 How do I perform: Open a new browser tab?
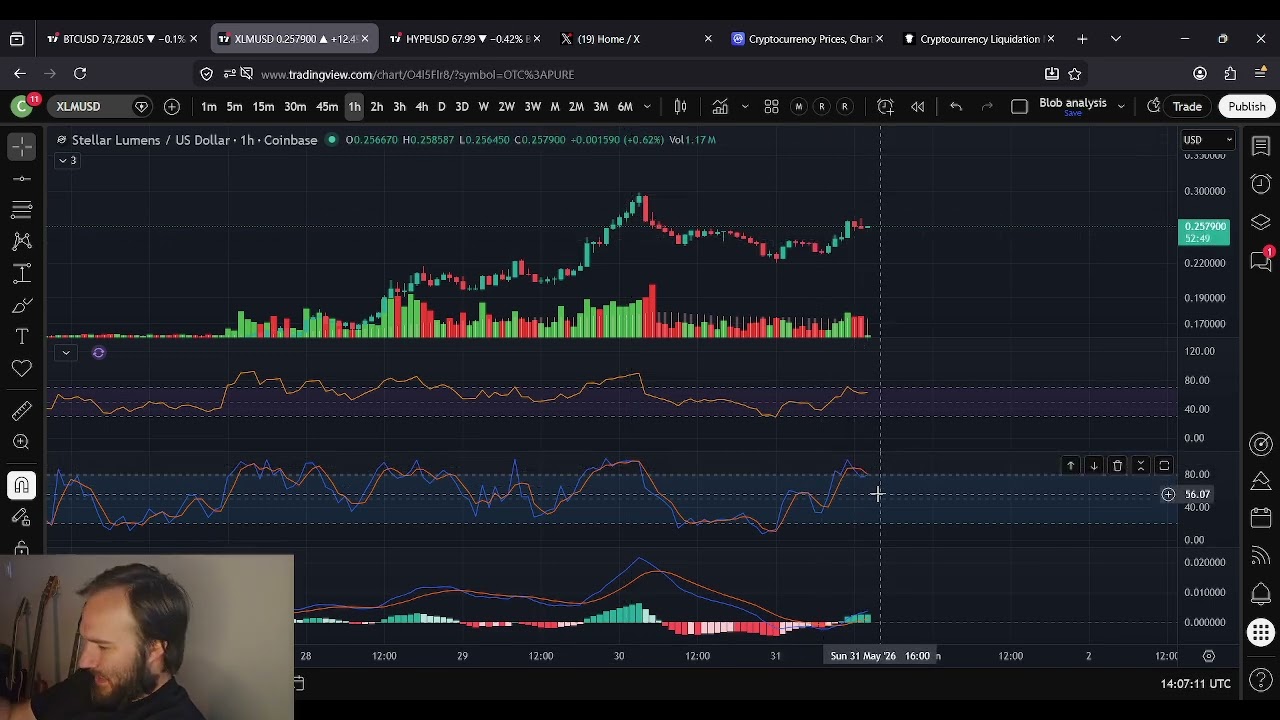pyautogui.click(x=1082, y=39)
